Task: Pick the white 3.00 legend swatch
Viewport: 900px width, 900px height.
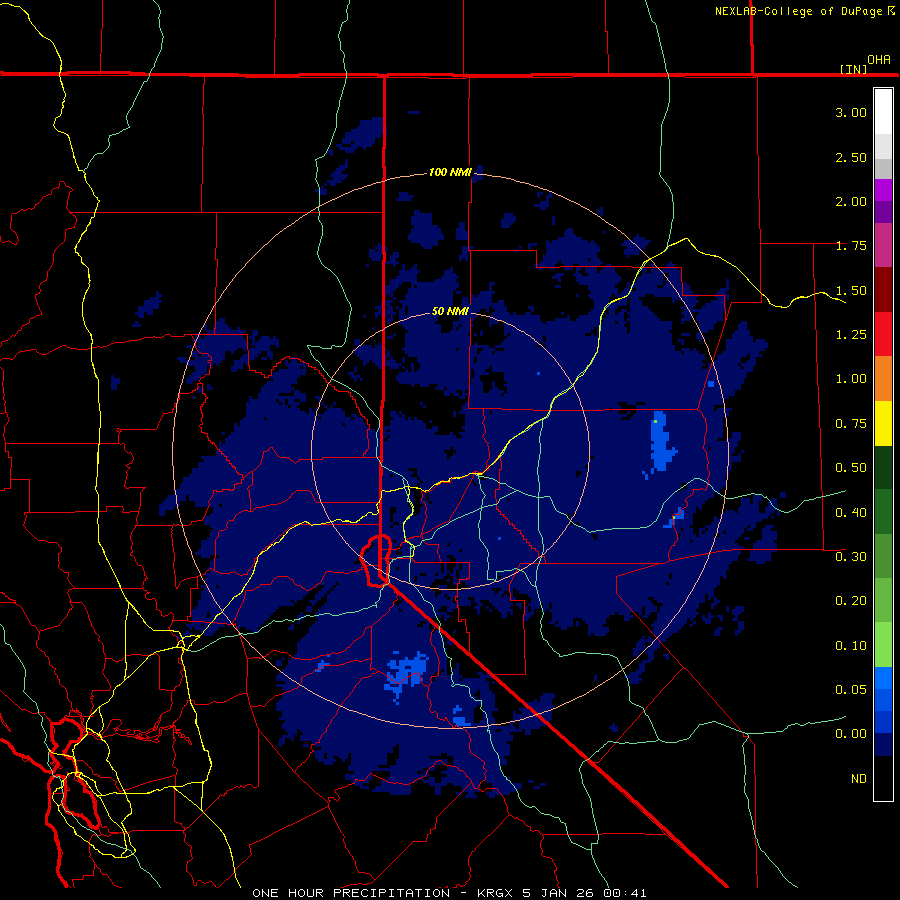Action: tap(883, 112)
